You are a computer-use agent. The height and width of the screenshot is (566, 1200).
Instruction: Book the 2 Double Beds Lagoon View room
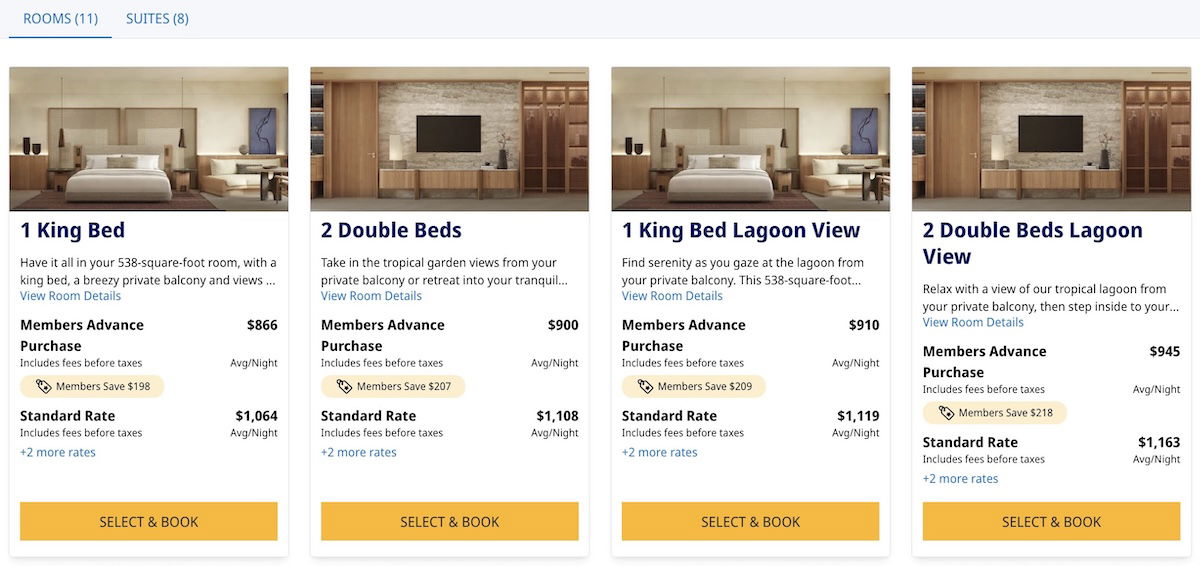pyautogui.click(x=1051, y=521)
